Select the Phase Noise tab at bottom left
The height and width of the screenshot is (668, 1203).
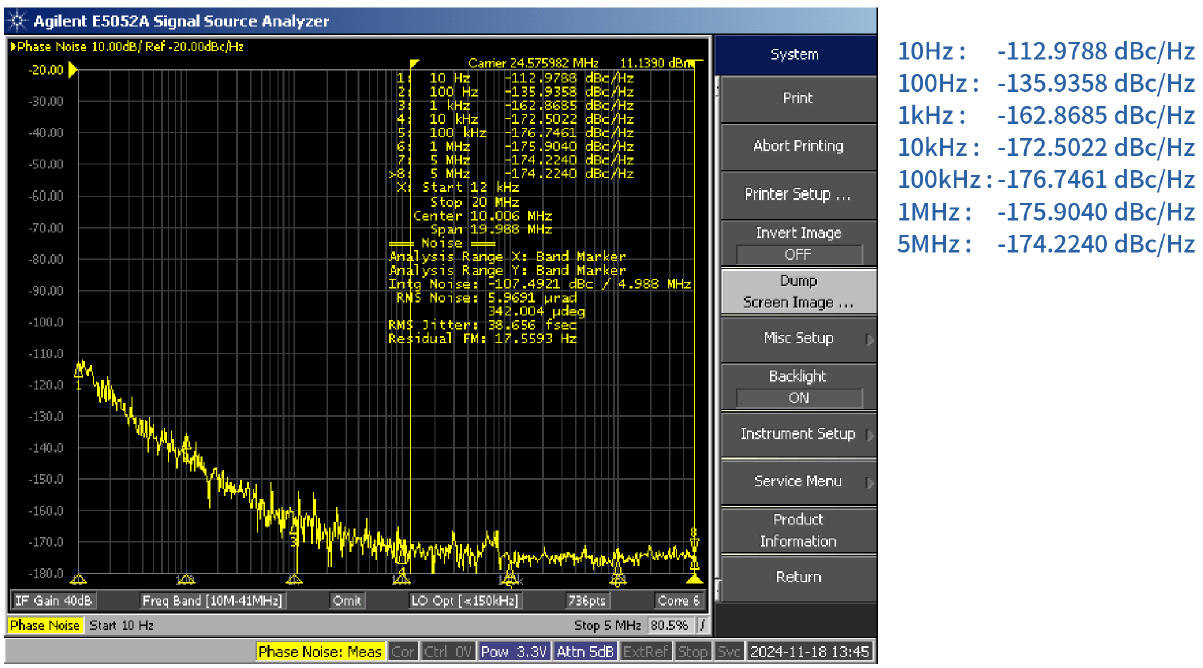coord(44,624)
